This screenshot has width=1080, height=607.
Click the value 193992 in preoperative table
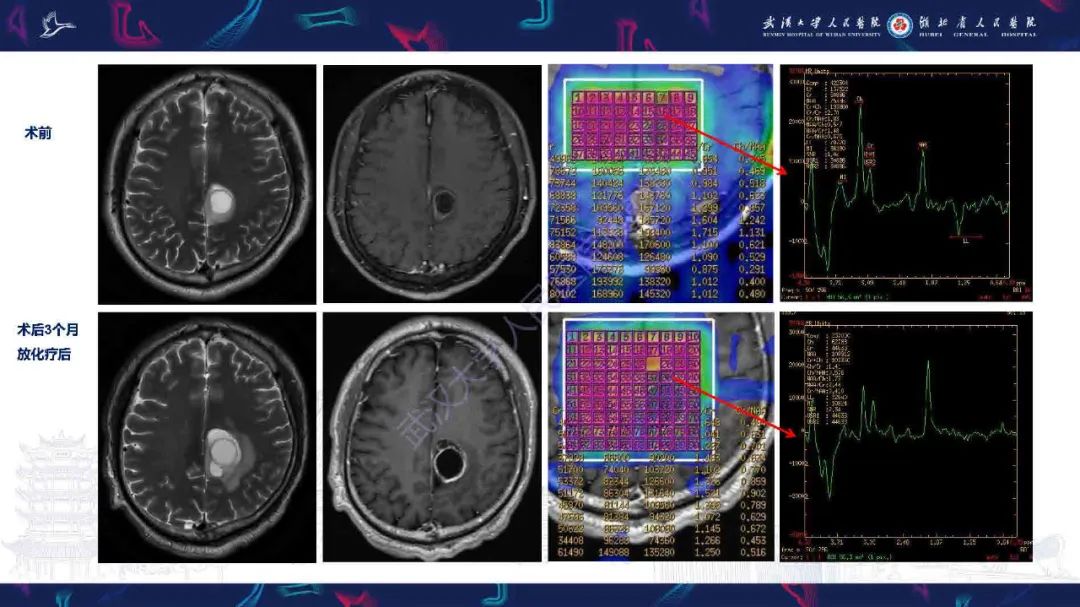(607, 282)
